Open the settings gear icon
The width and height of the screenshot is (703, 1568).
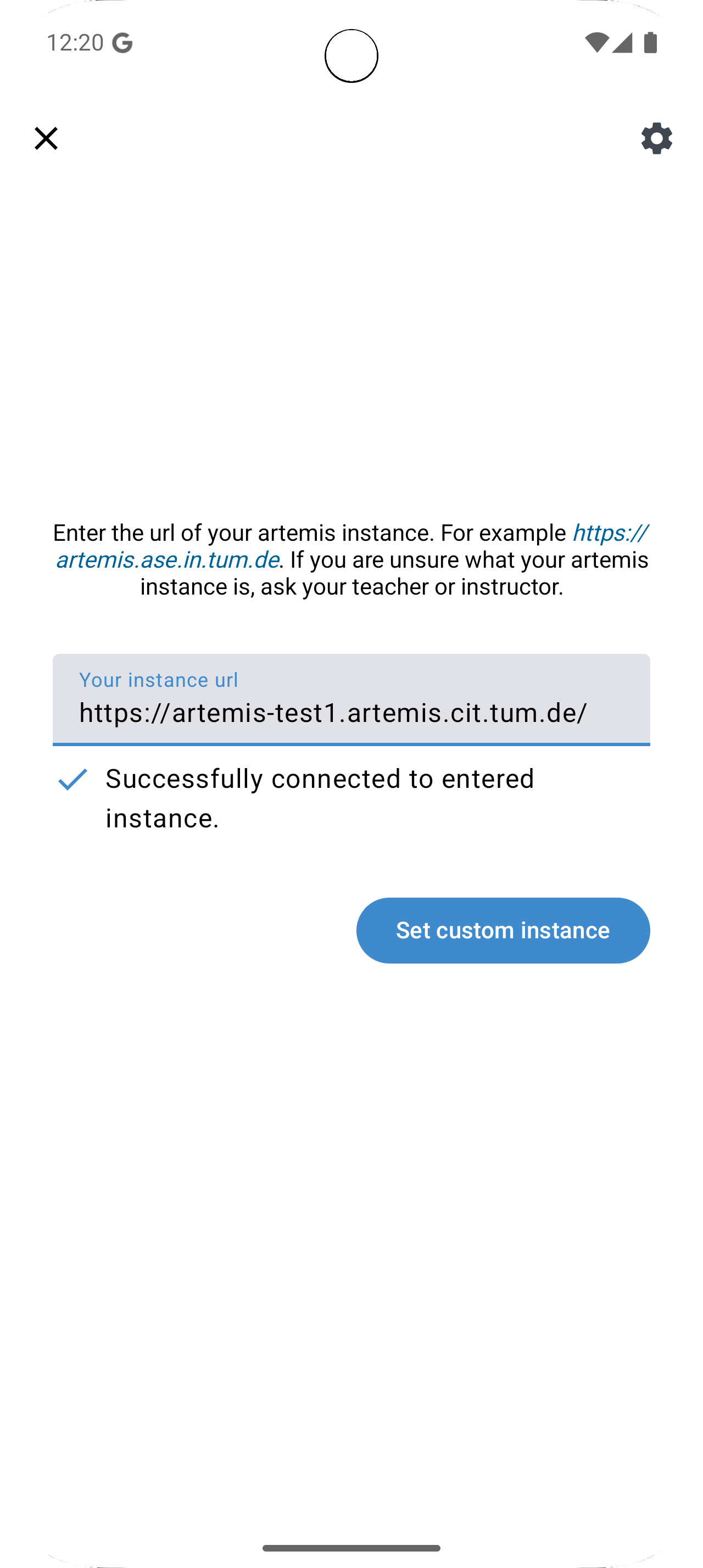tap(656, 138)
